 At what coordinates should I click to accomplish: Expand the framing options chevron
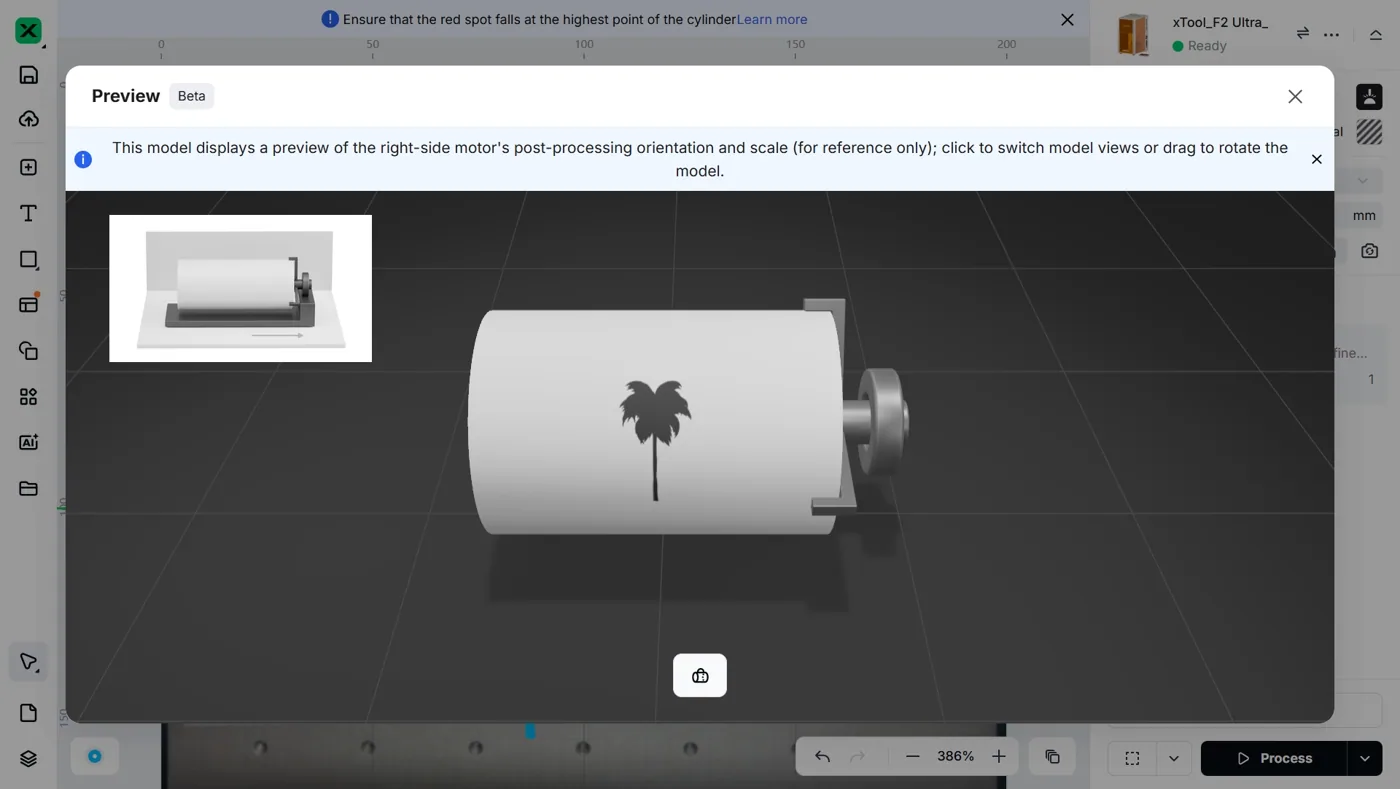(x=1174, y=758)
